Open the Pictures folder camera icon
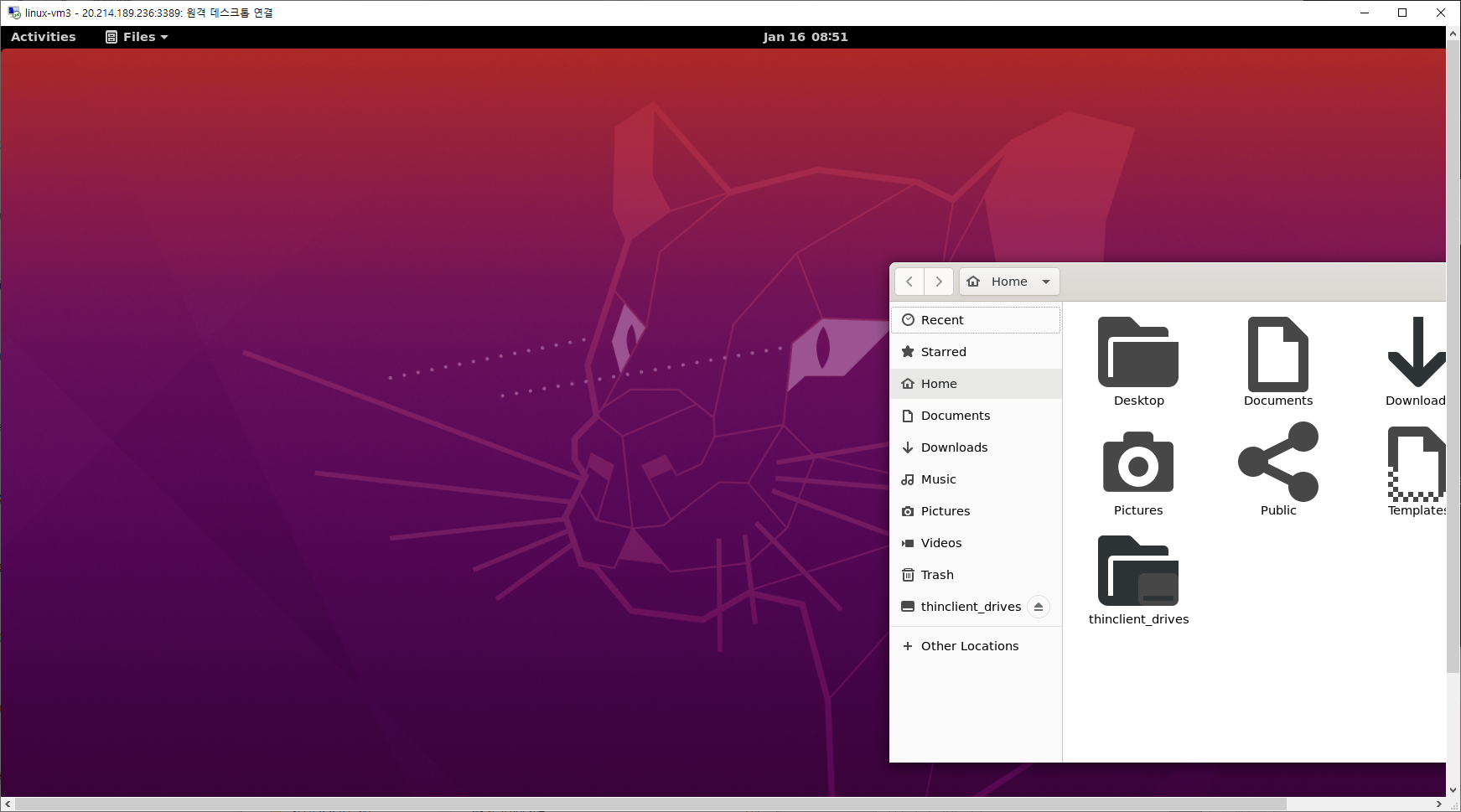The width and height of the screenshot is (1461, 812). click(x=1138, y=462)
